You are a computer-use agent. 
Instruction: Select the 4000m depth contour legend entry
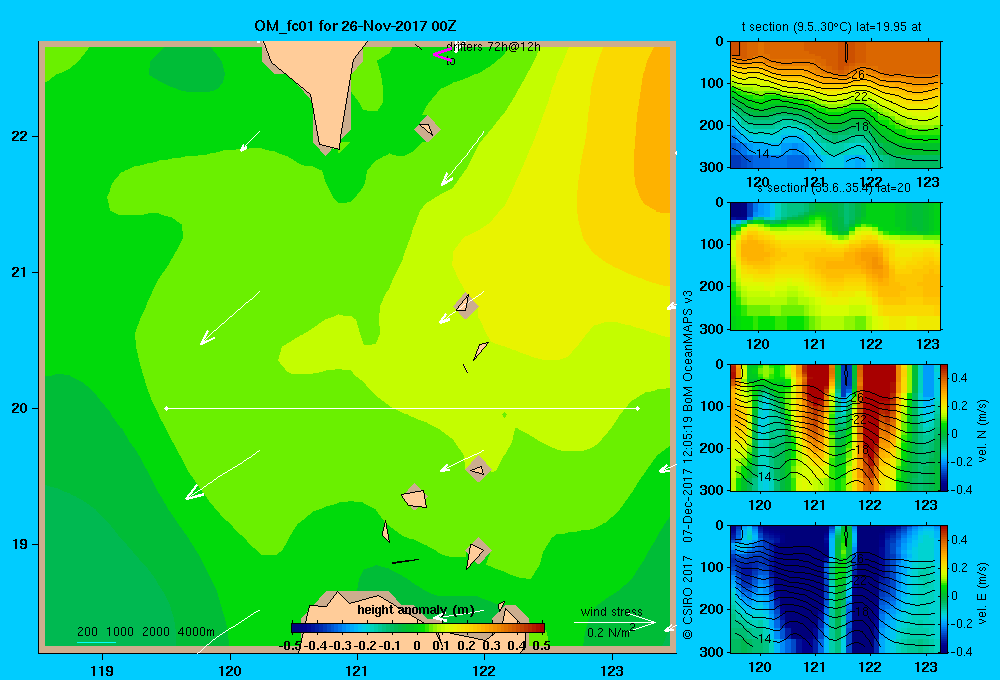tap(196, 632)
